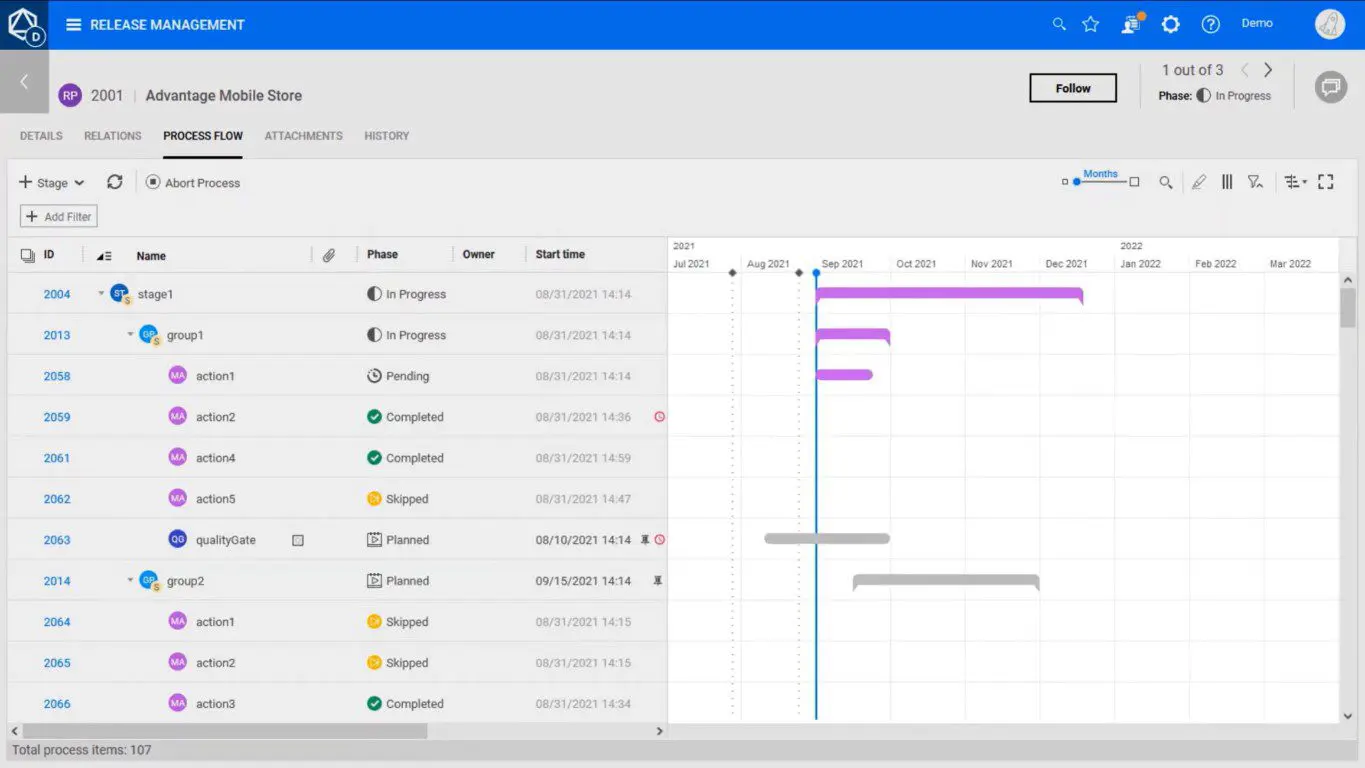Collapse the group1 tree node
The width and height of the screenshot is (1365, 768).
pyautogui.click(x=130, y=335)
